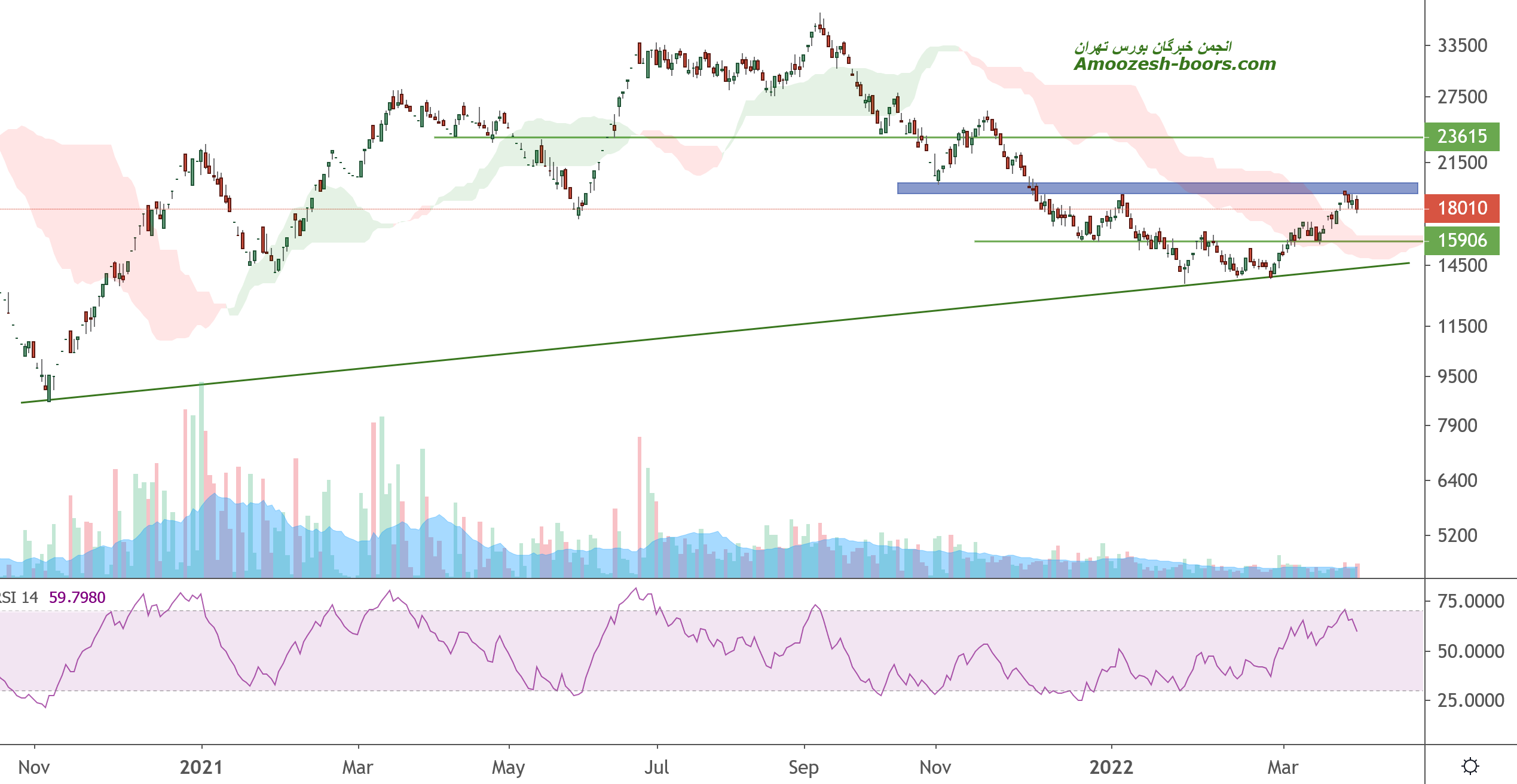Screen dimensions: 1517x784
Task: Click the 25.0000 RSI scale label
Action: tap(1470, 700)
